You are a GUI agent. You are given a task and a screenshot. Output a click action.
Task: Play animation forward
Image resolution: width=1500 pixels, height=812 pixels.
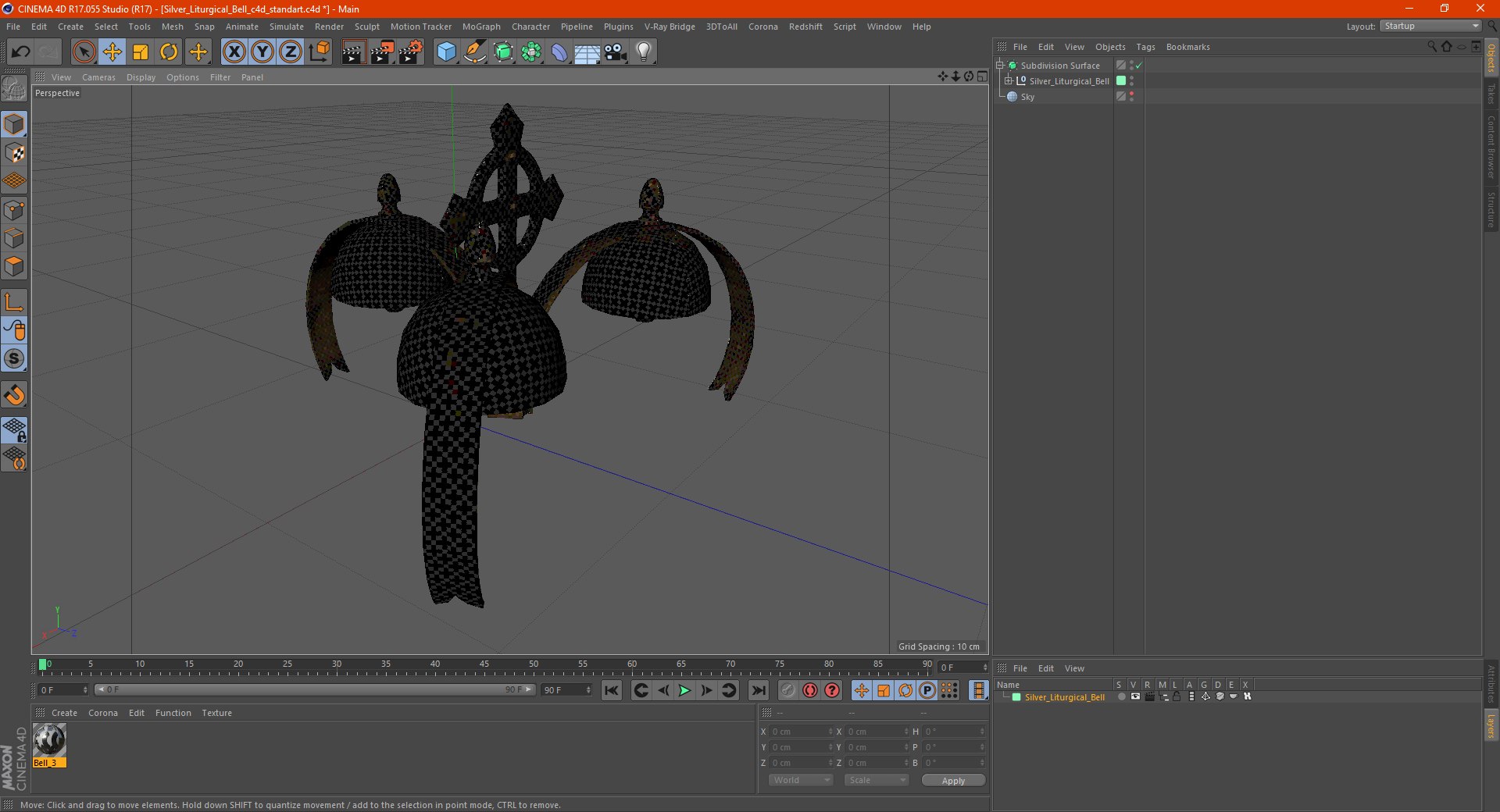point(684,690)
